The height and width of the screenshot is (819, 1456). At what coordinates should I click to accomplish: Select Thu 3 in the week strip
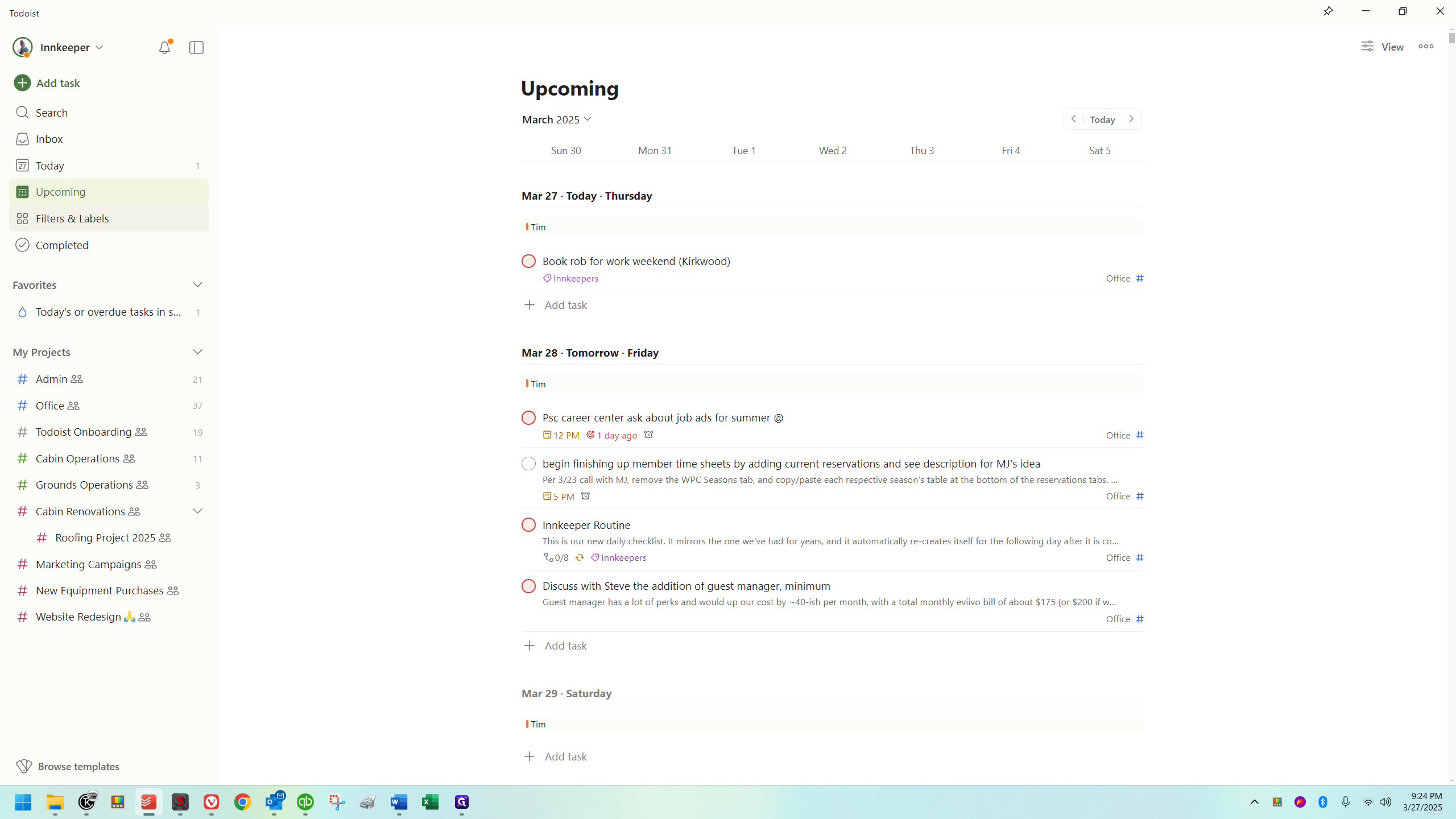(x=922, y=150)
